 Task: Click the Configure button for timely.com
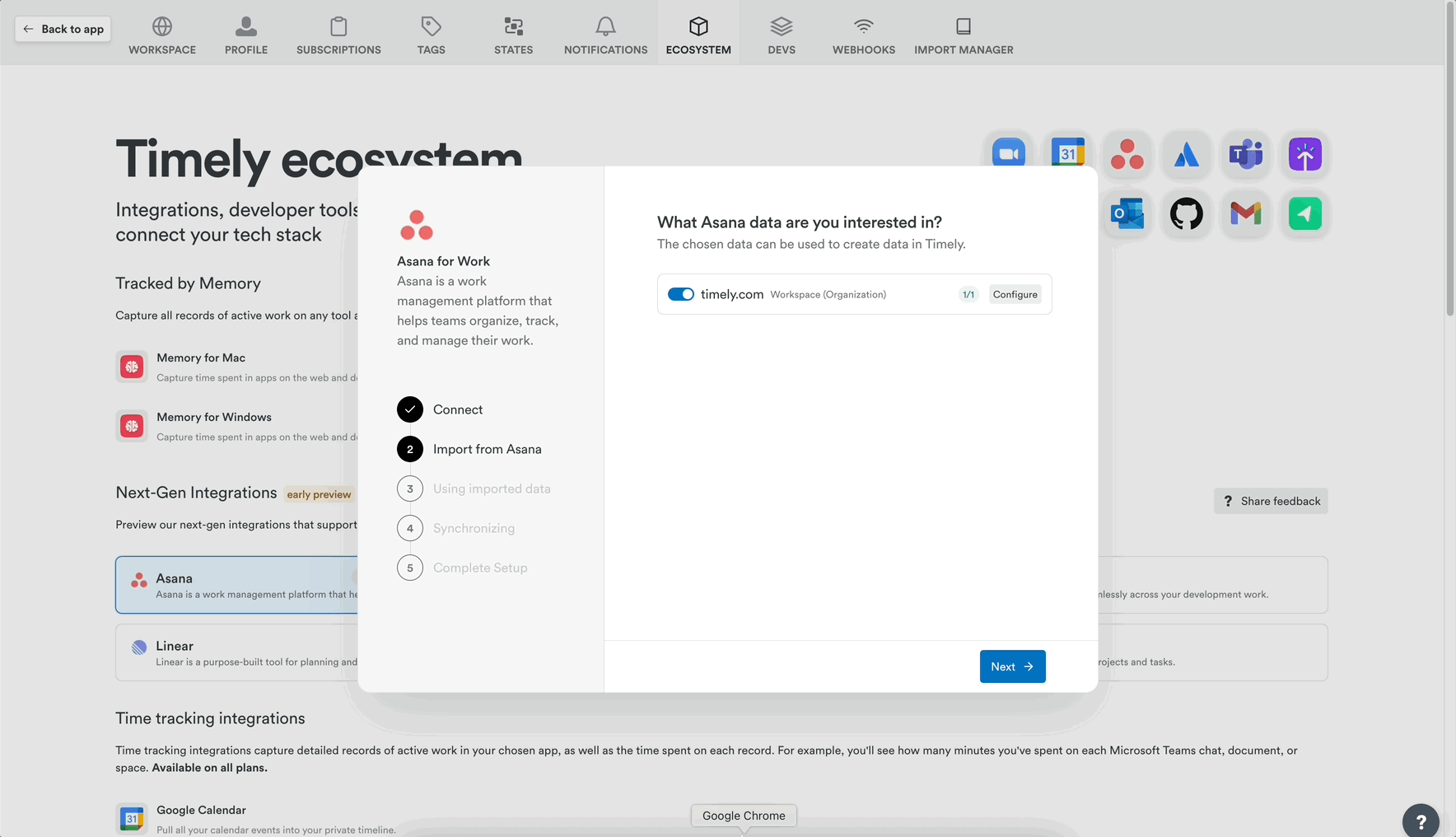click(1015, 294)
